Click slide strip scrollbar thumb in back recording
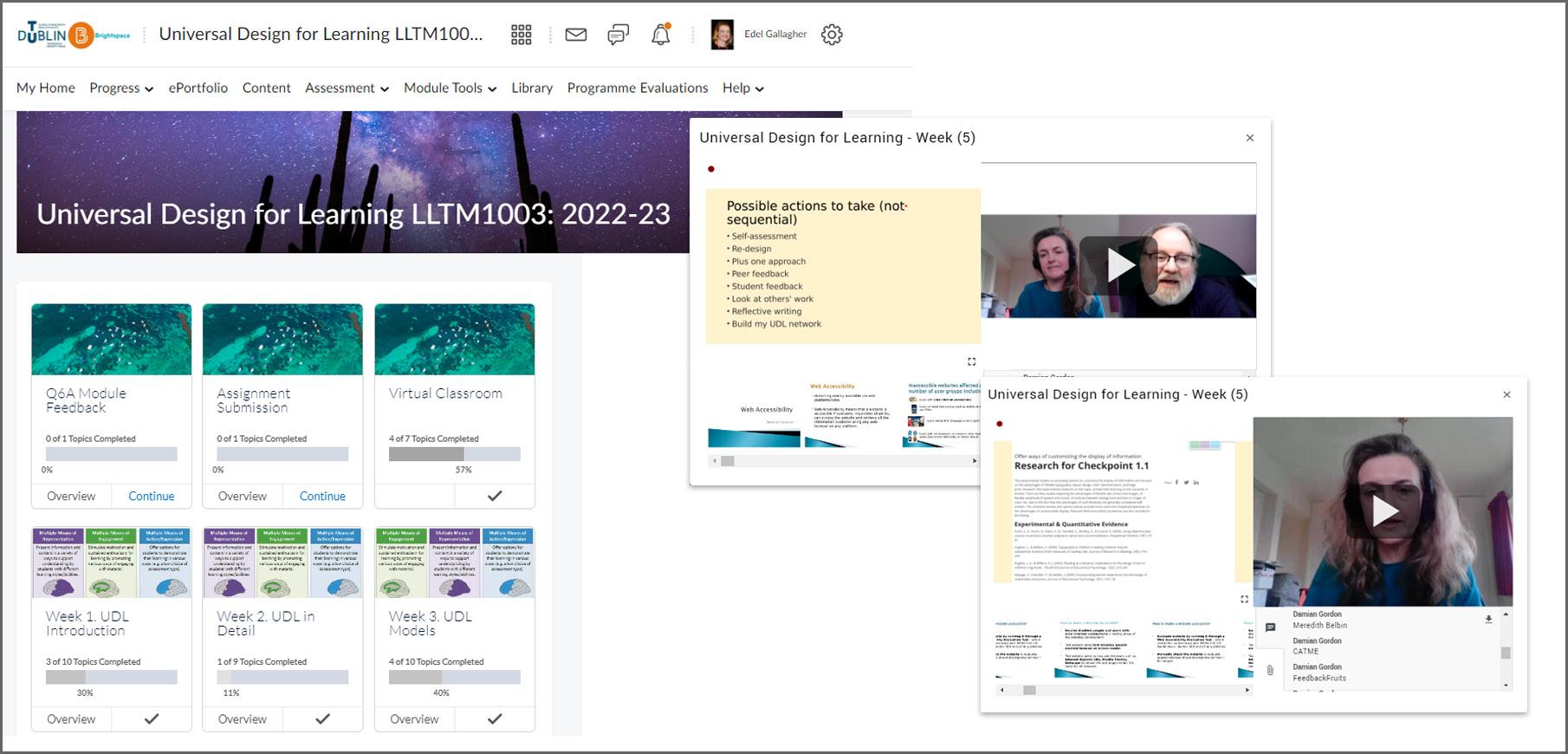The height and width of the screenshot is (754, 1568). pos(728,461)
